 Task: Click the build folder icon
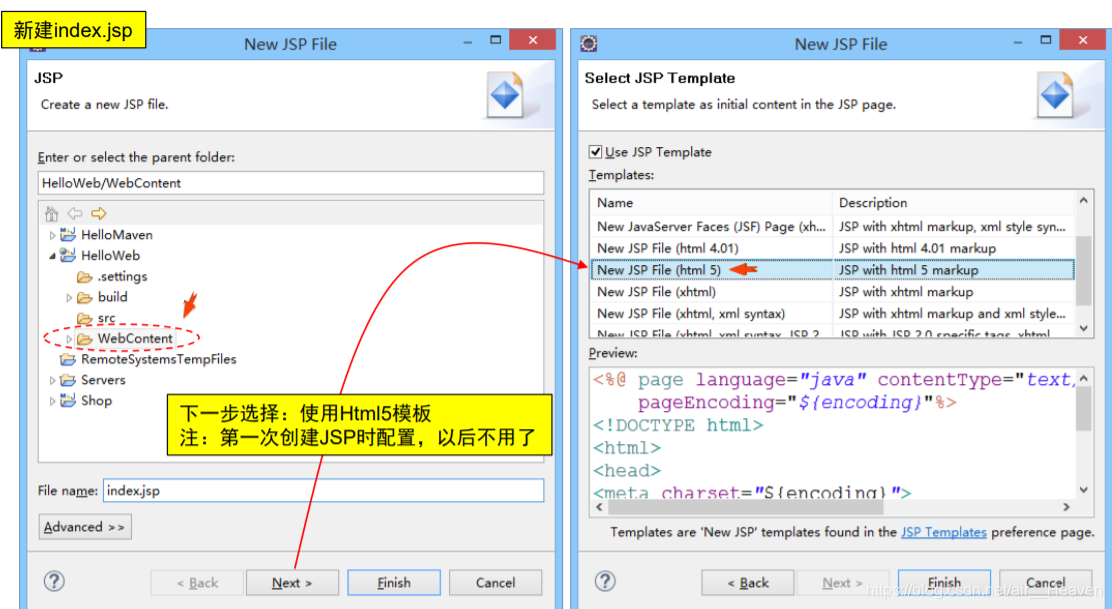tap(85, 297)
